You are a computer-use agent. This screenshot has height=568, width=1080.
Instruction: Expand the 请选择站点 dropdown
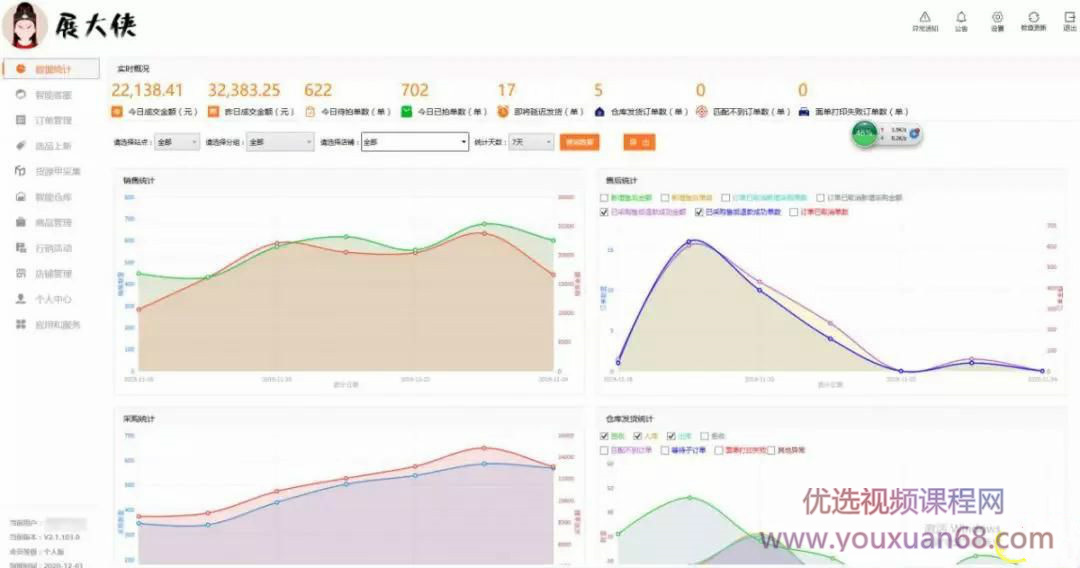point(177,143)
